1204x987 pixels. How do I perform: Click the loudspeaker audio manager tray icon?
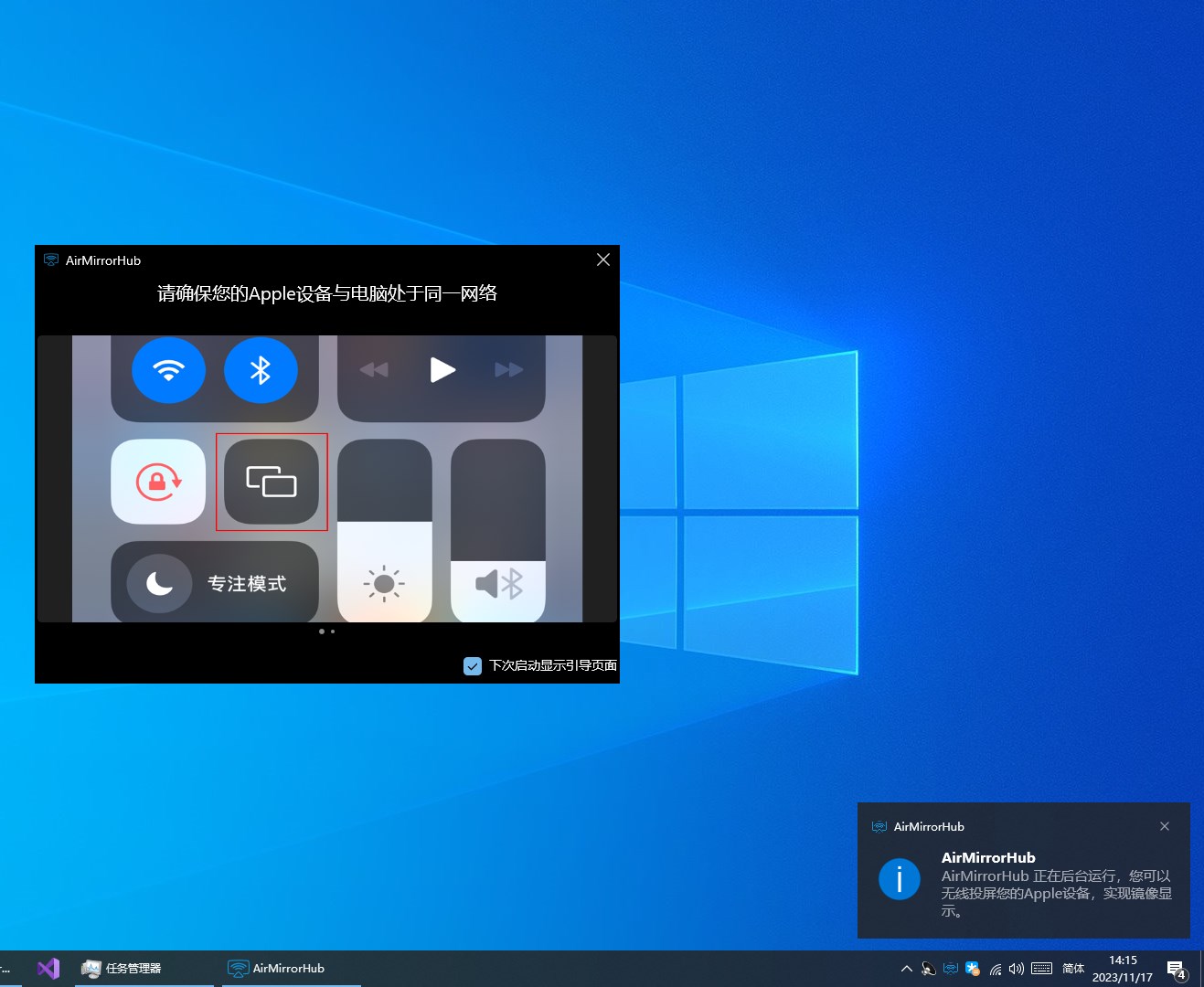click(x=928, y=969)
